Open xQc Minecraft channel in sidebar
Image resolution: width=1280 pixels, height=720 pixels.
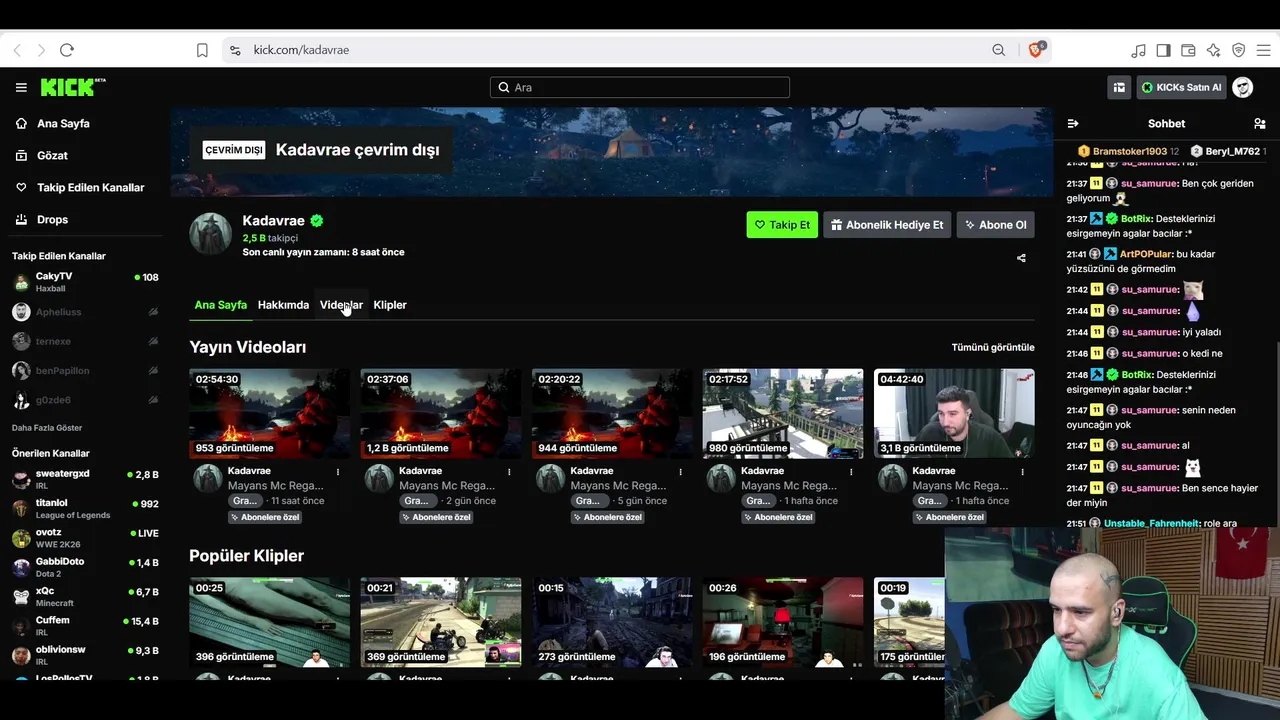85,597
